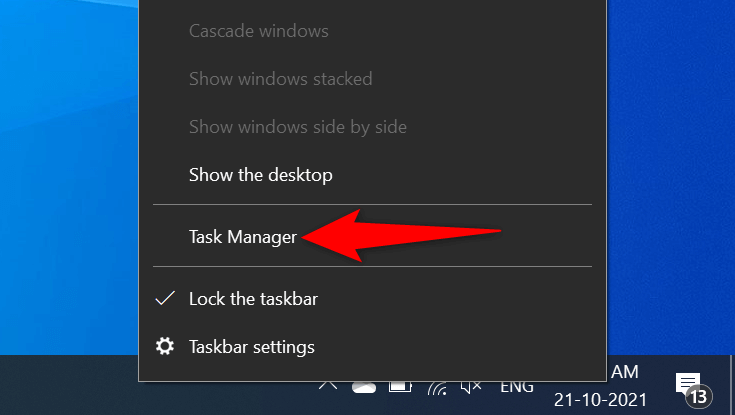Click the notification count badge showing 13
The height and width of the screenshot is (415, 735).
(698, 397)
